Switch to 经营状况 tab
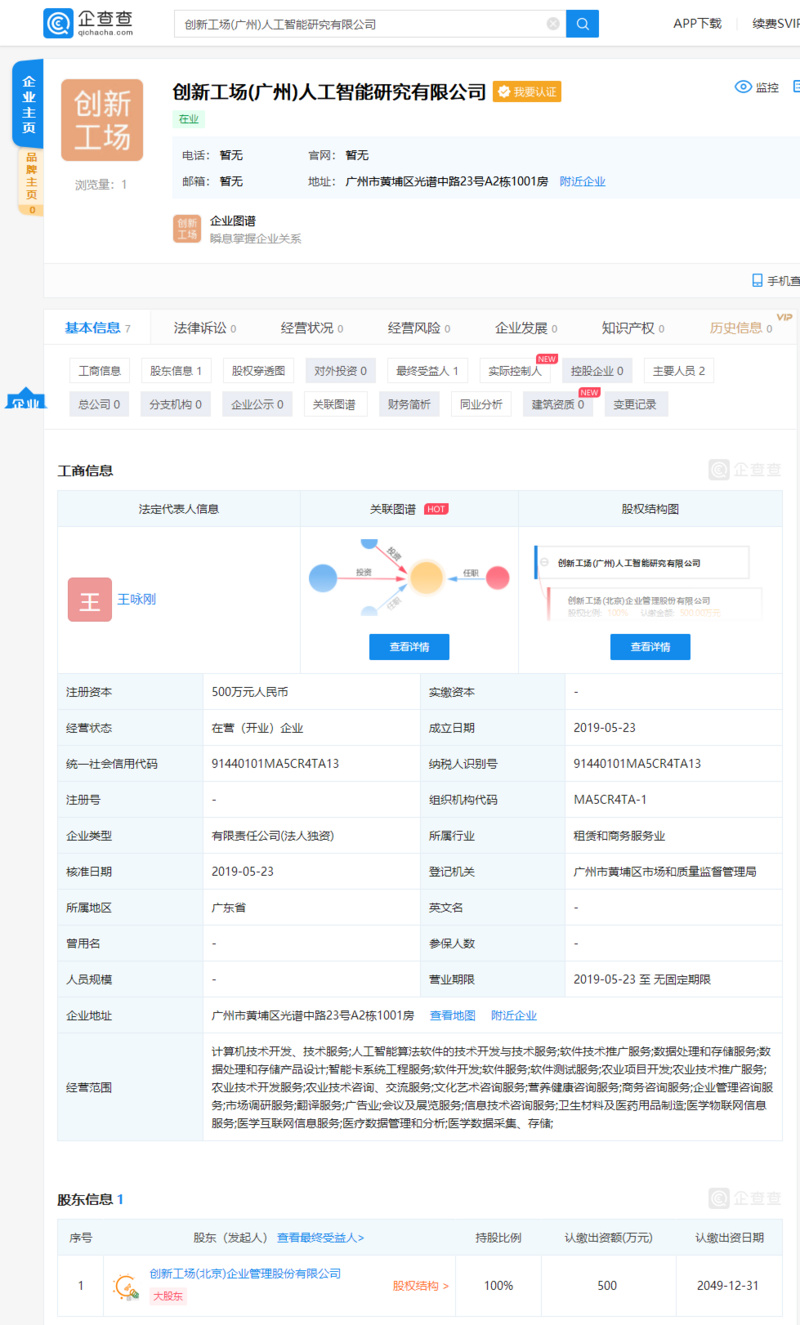Screen dimensions: 800x1325 tap(312, 328)
